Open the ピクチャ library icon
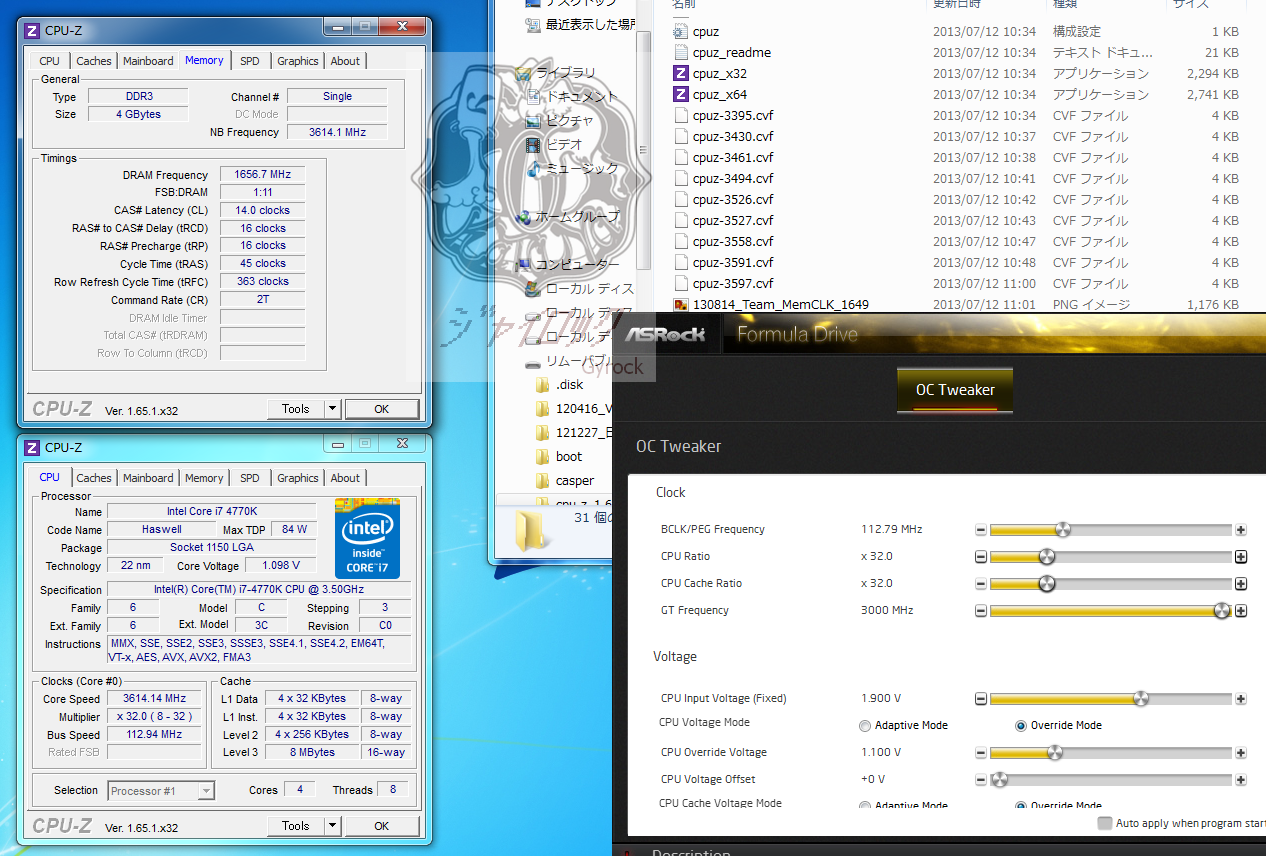The image size is (1266, 856). [533, 120]
